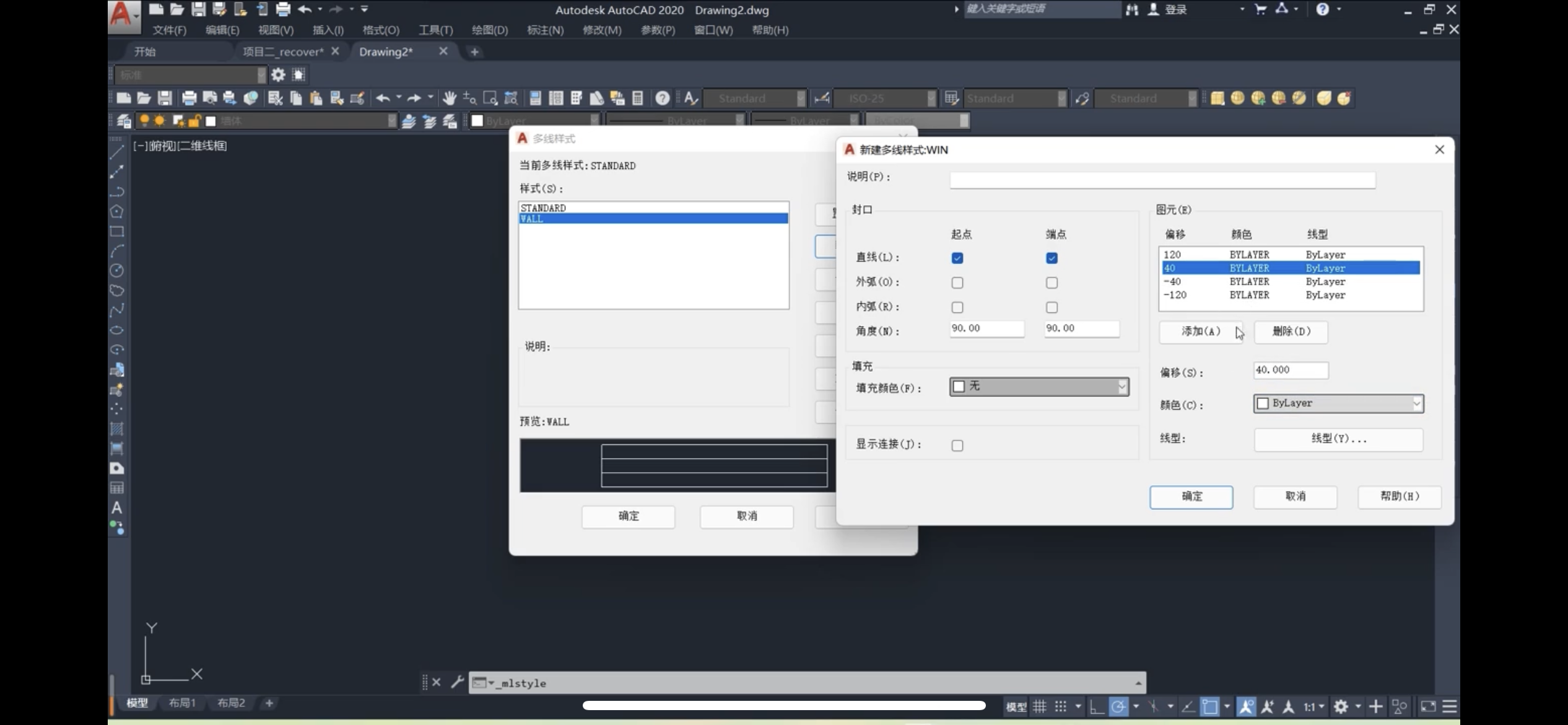Uncheck the start-point line cap checkbox
Screen dimensions: 1568x725
957,258
